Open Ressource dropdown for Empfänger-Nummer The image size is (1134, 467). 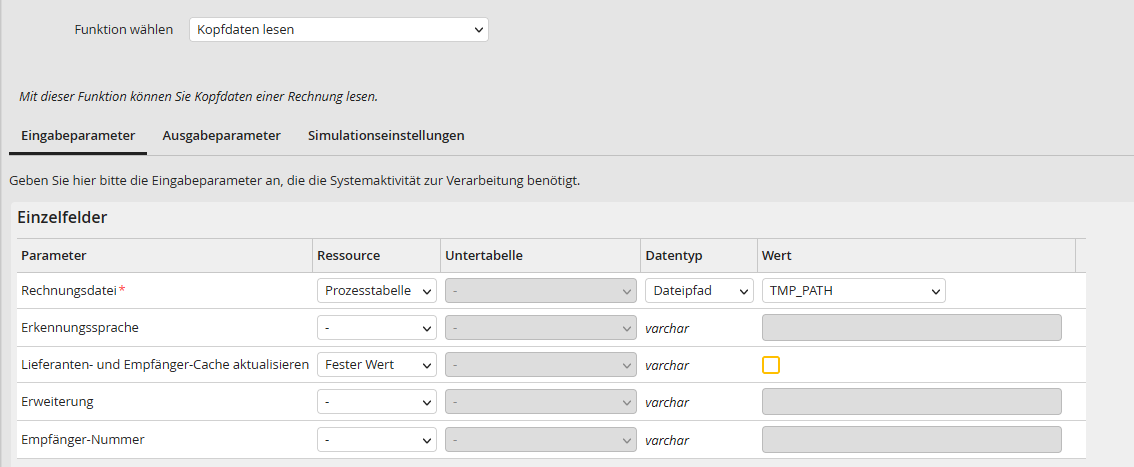[377, 439]
